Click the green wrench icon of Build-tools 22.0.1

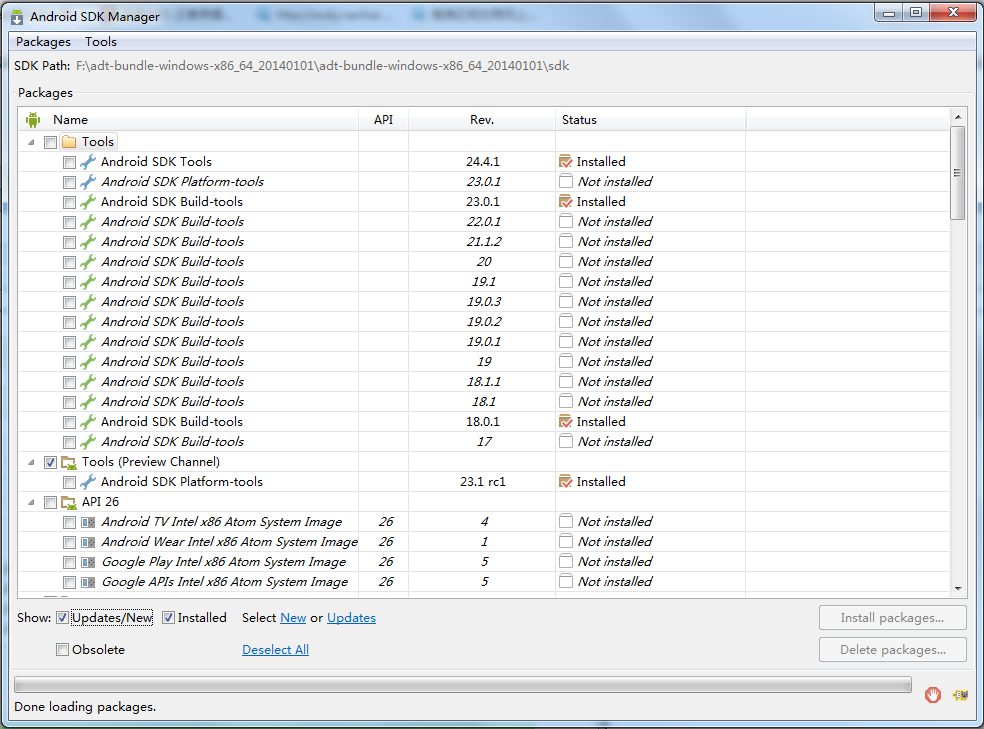point(88,222)
